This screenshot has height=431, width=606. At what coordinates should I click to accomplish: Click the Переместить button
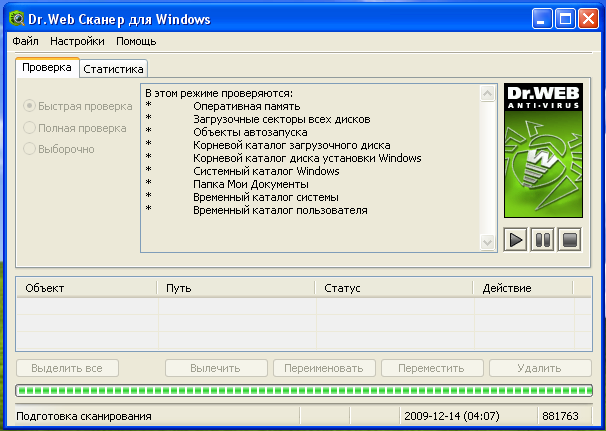432,368
